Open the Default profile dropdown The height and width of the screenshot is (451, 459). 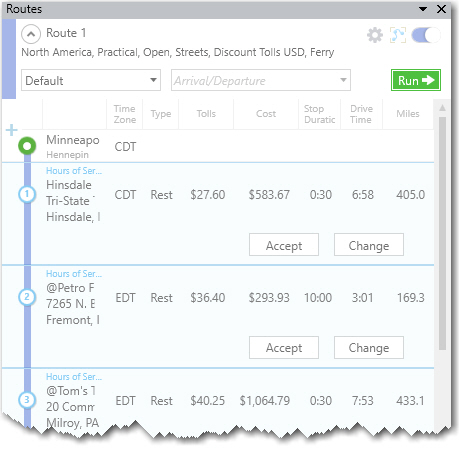pyautogui.click(x=91, y=80)
